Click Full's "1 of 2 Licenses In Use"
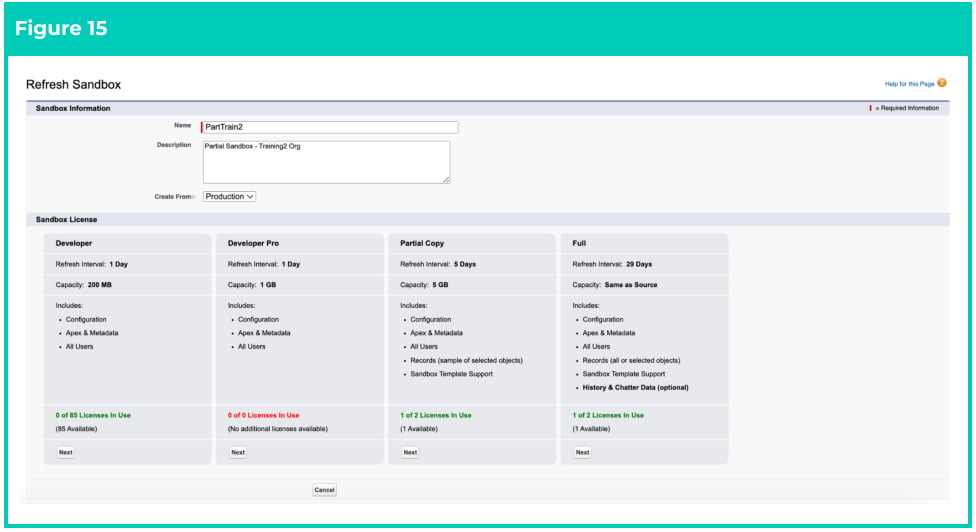Viewport: 976px width, 532px height. pyautogui.click(x=608, y=415)
